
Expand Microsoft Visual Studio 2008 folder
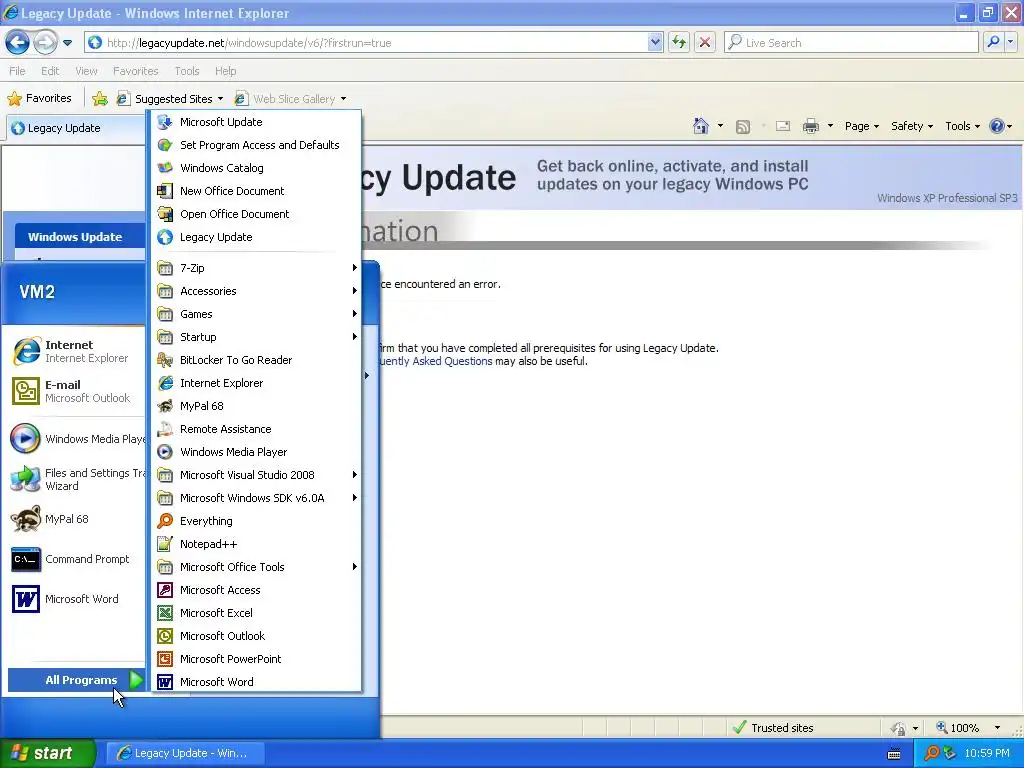coord(256,475)
